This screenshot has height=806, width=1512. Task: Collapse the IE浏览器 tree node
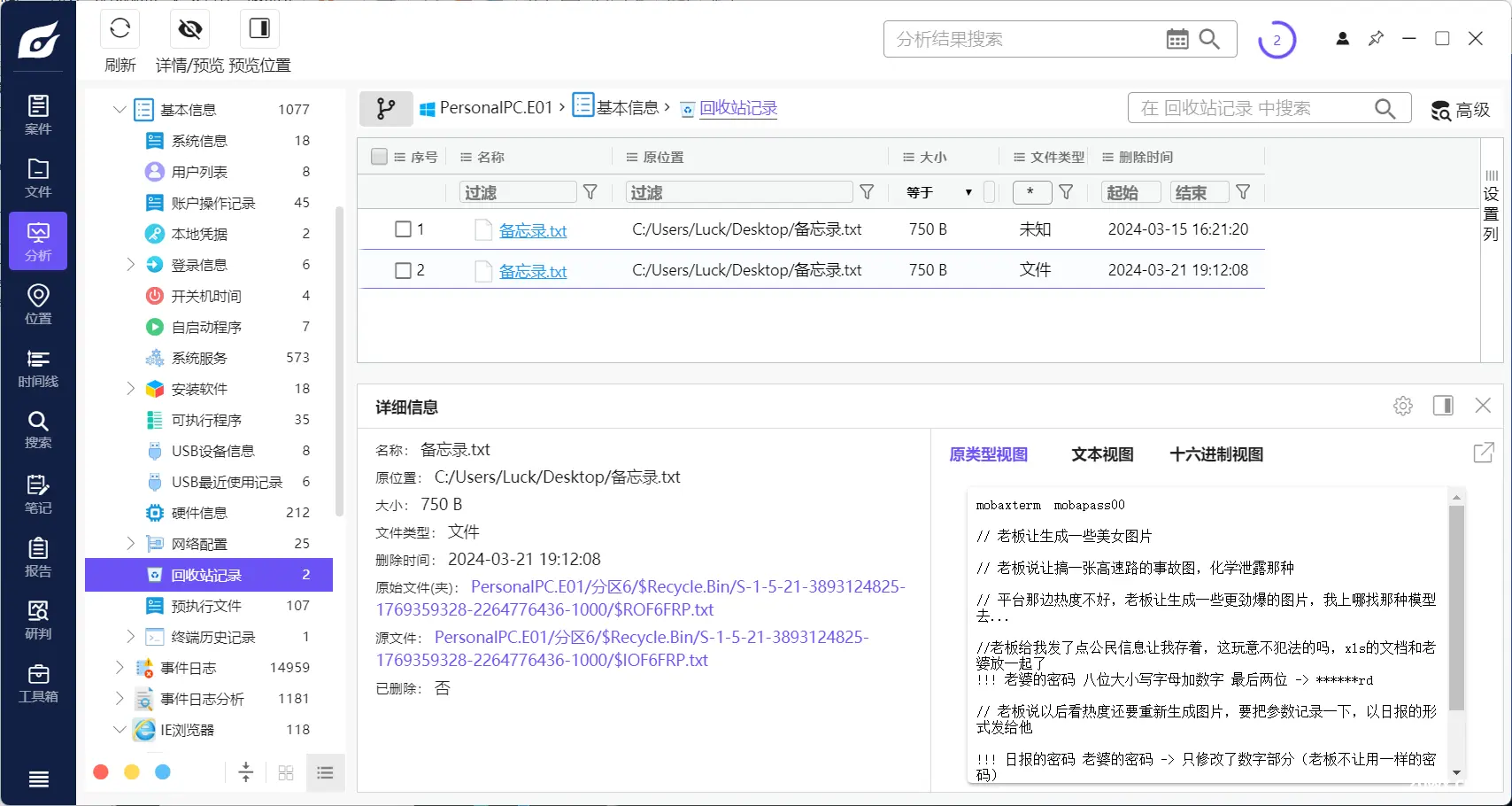[x=120, y=730]
